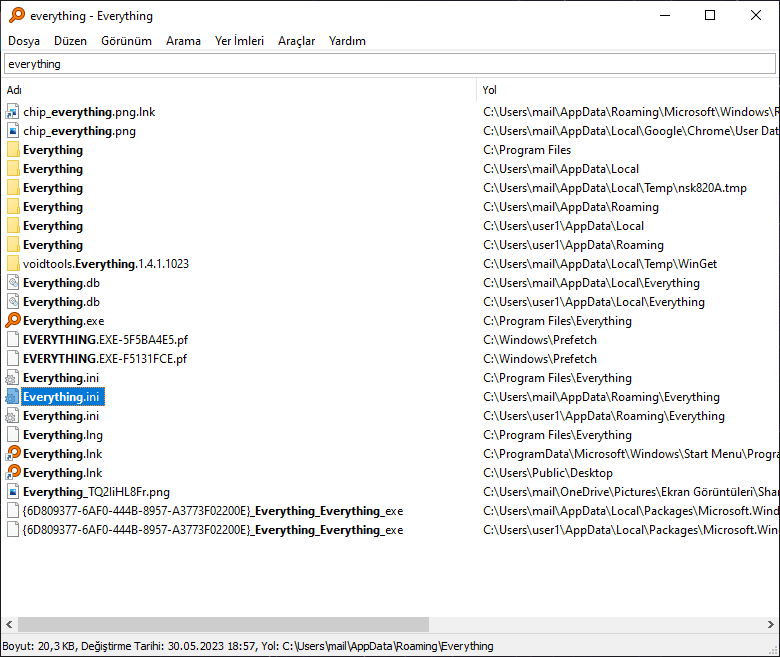This screenshot has height=657, width=780.
Task: Click the horizontal scrollbar left arrow
Action: (9, 624)
